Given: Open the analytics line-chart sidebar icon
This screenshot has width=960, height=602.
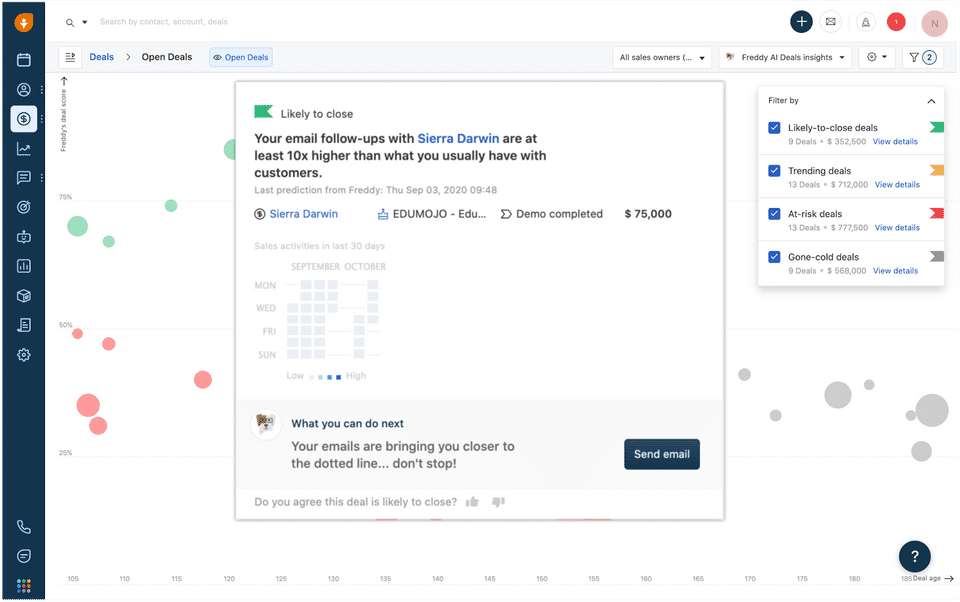Looking at the screenshot, I should 23,148.
